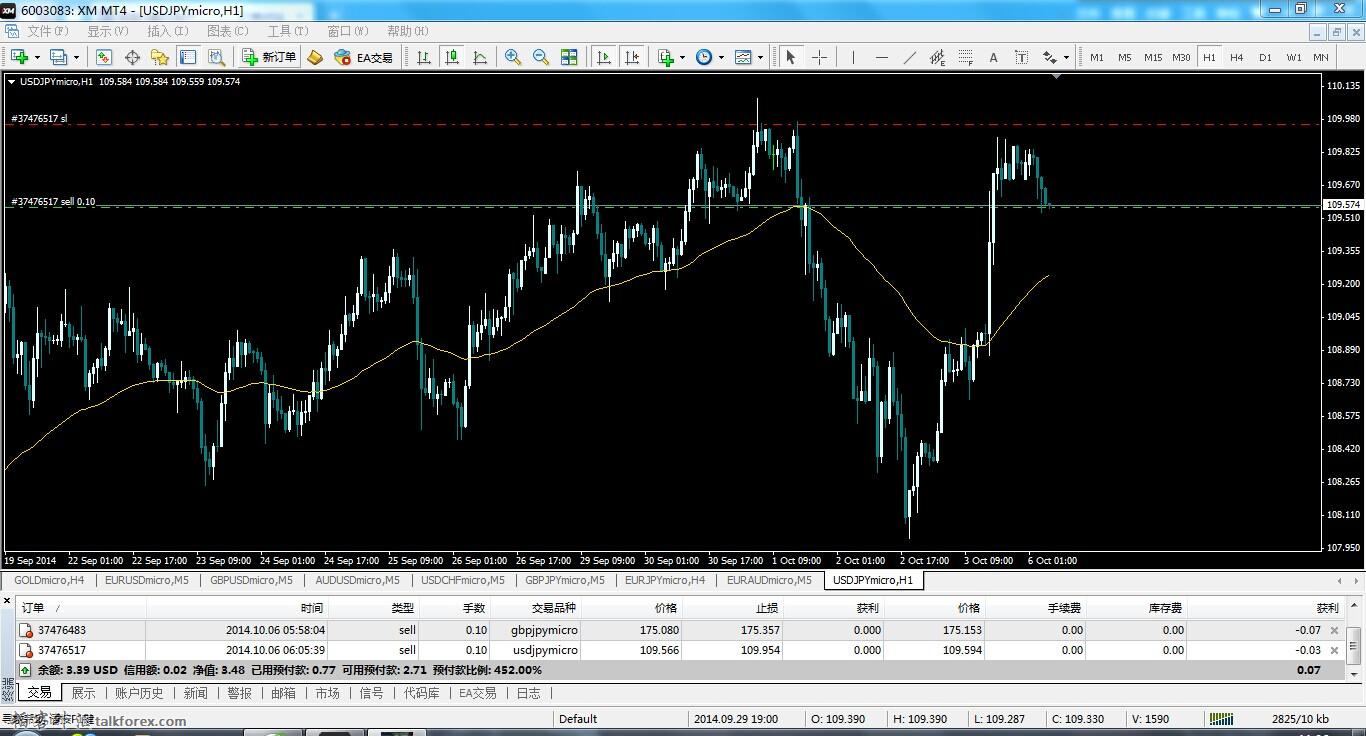The width and height of the screenshot is (1366, 736).
Task: Click the #37476517 sl stop-loss line label
Action: 40,118
